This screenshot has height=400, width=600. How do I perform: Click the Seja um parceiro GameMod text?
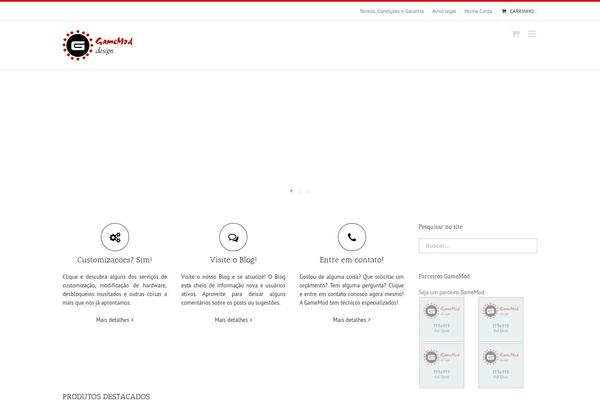tap(452, 292)
